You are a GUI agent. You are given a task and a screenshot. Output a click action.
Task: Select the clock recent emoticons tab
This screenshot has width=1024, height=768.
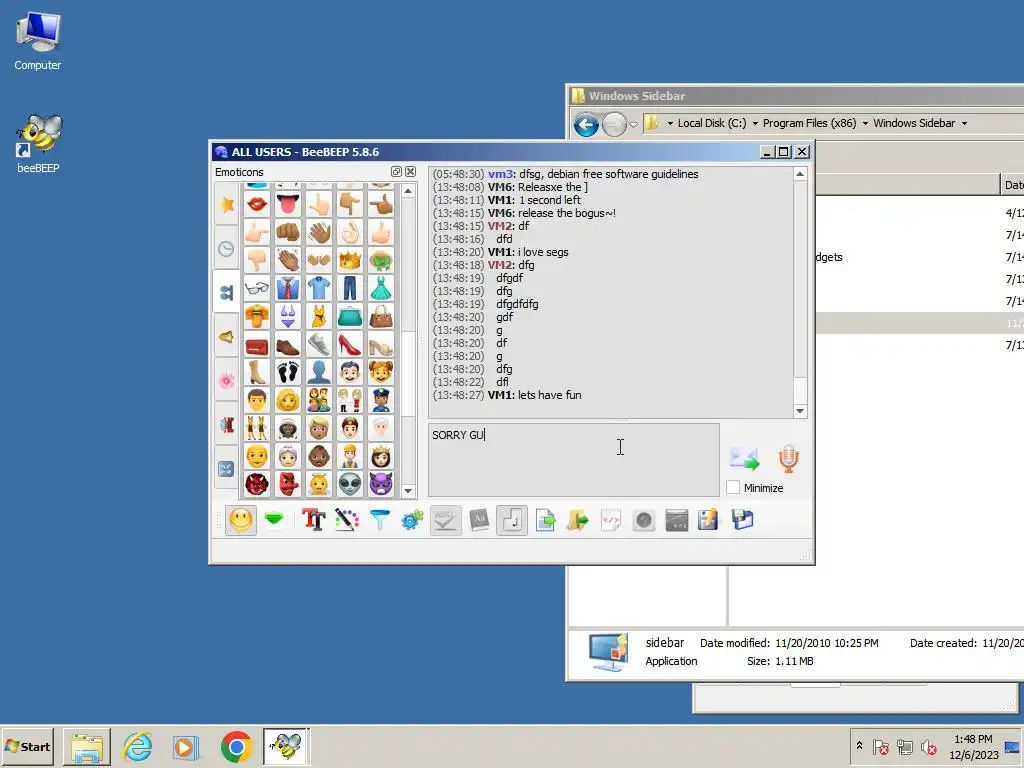(x=227, y=249)
